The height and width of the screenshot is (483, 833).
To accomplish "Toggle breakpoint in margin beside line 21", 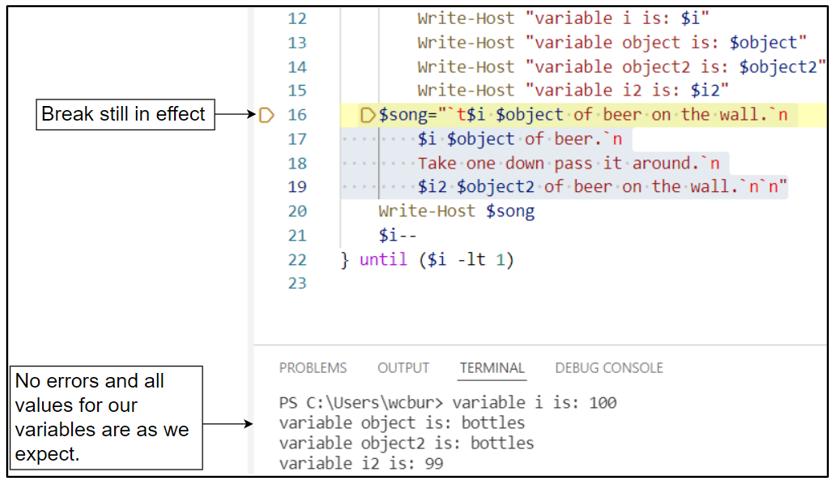I will 266,235.
